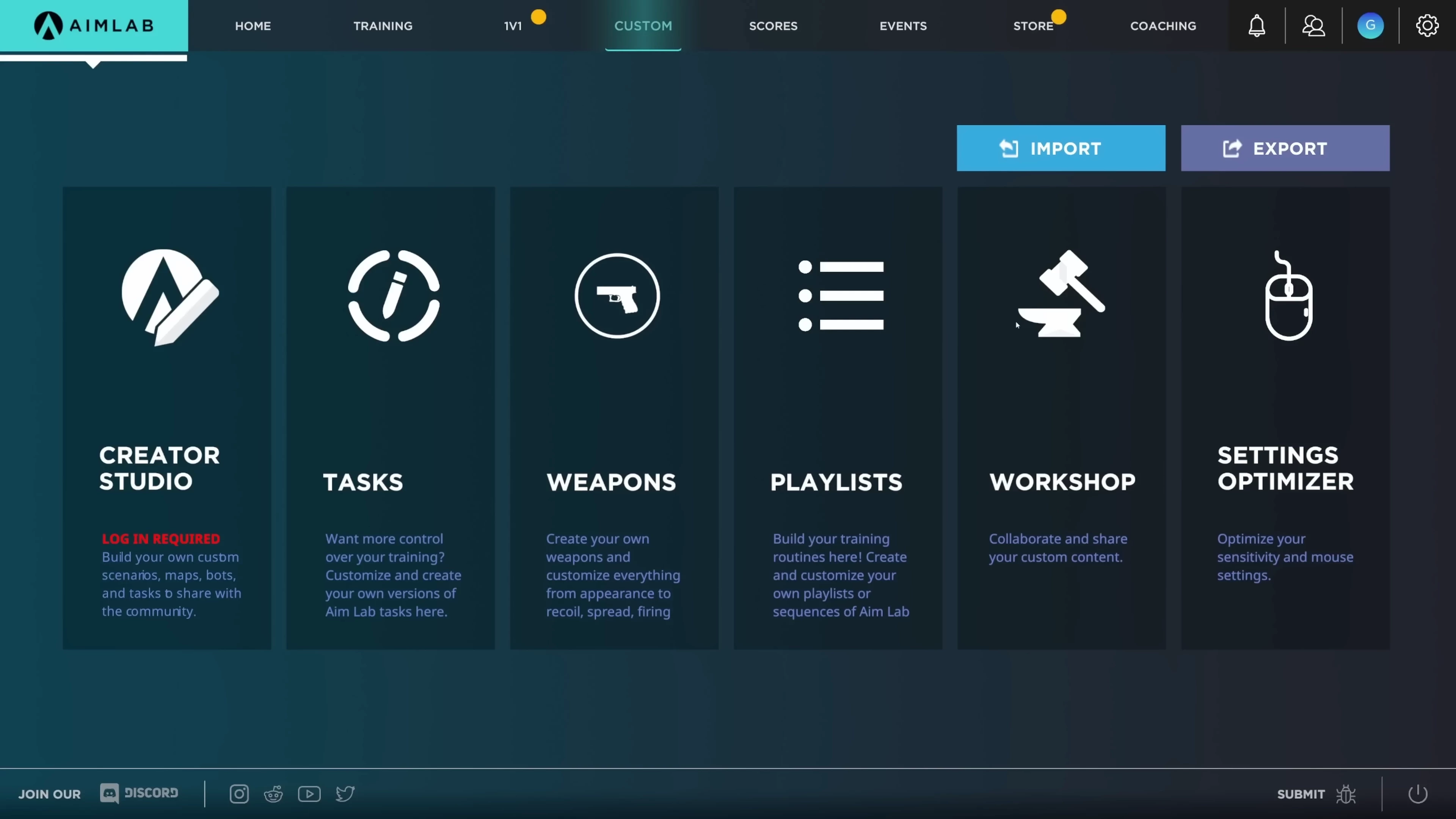Open the profile avatar labeled G
Viewport: 1456px width, 819px height.
point(1370,25)
